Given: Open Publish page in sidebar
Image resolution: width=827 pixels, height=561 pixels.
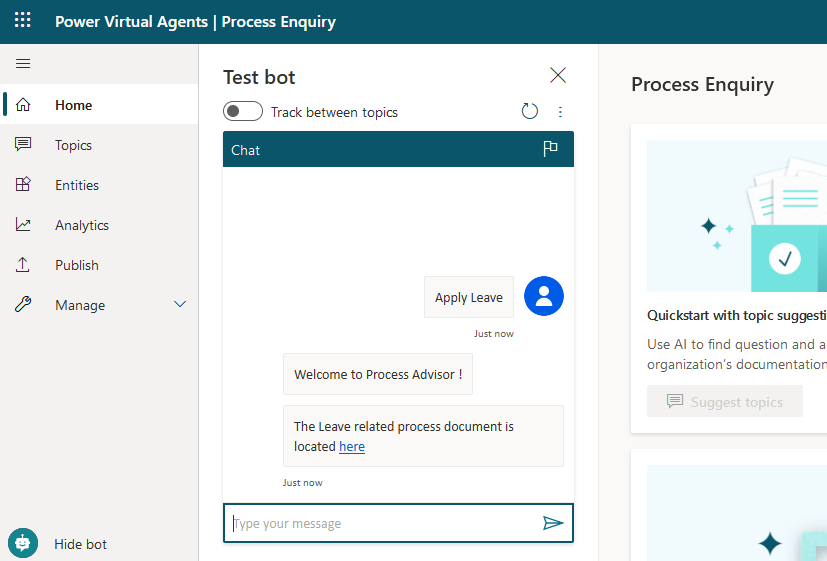Looking at the screenshot, I should tap(99, 265).
